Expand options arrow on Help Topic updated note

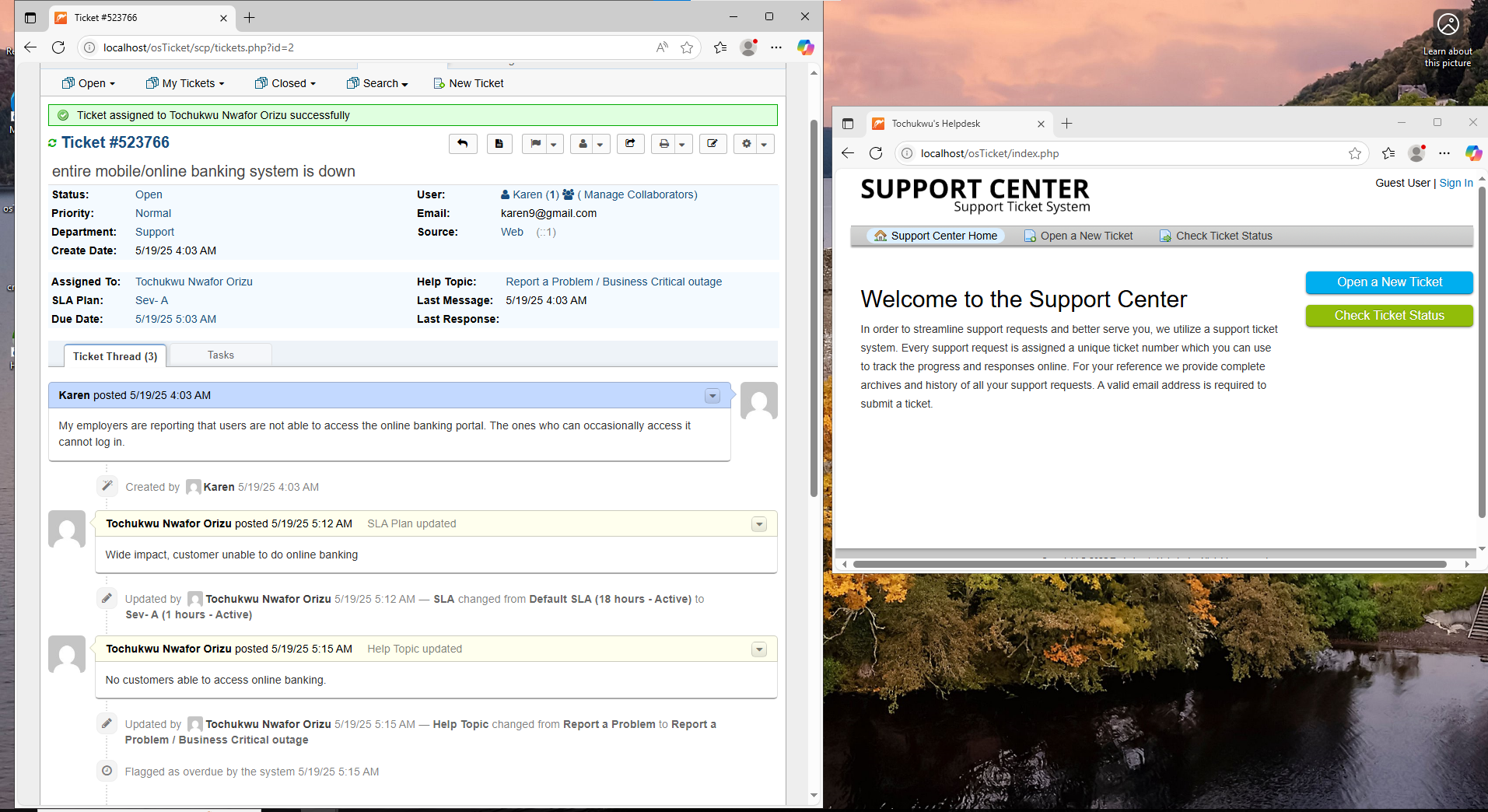759,649
